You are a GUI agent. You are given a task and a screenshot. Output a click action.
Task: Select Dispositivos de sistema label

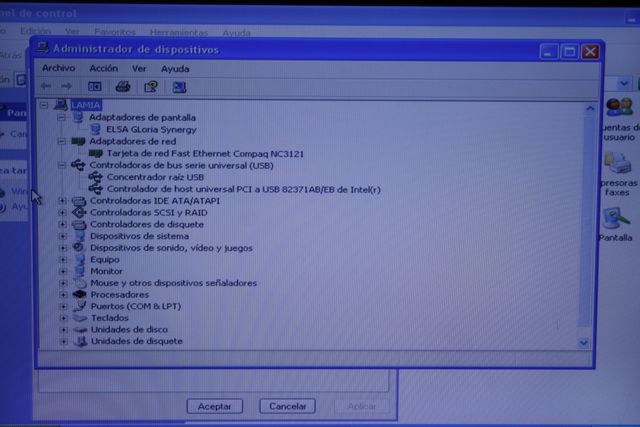click(x=140, y=236)
